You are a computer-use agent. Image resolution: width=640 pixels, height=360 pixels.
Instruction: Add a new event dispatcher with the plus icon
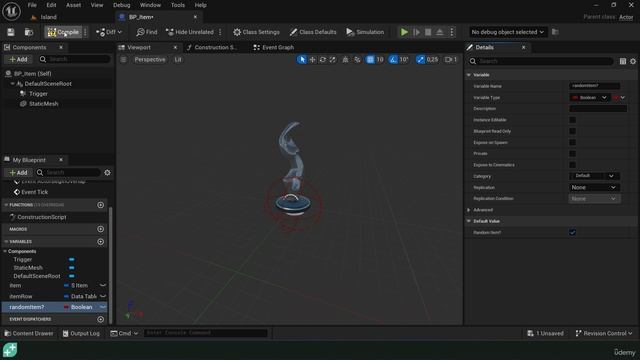pyautogui.click(x=101, y=319)
